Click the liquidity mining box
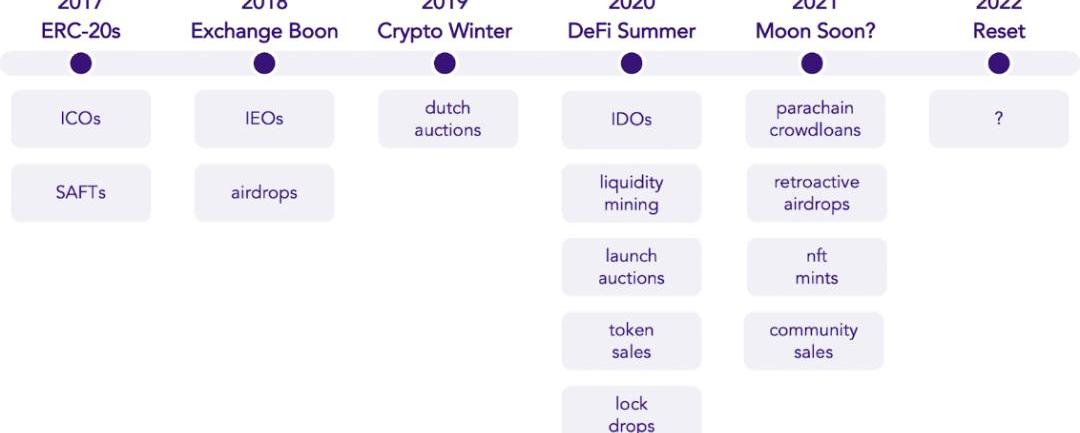This screenshot has width=1080, height=433. click(x=632, y=193)
